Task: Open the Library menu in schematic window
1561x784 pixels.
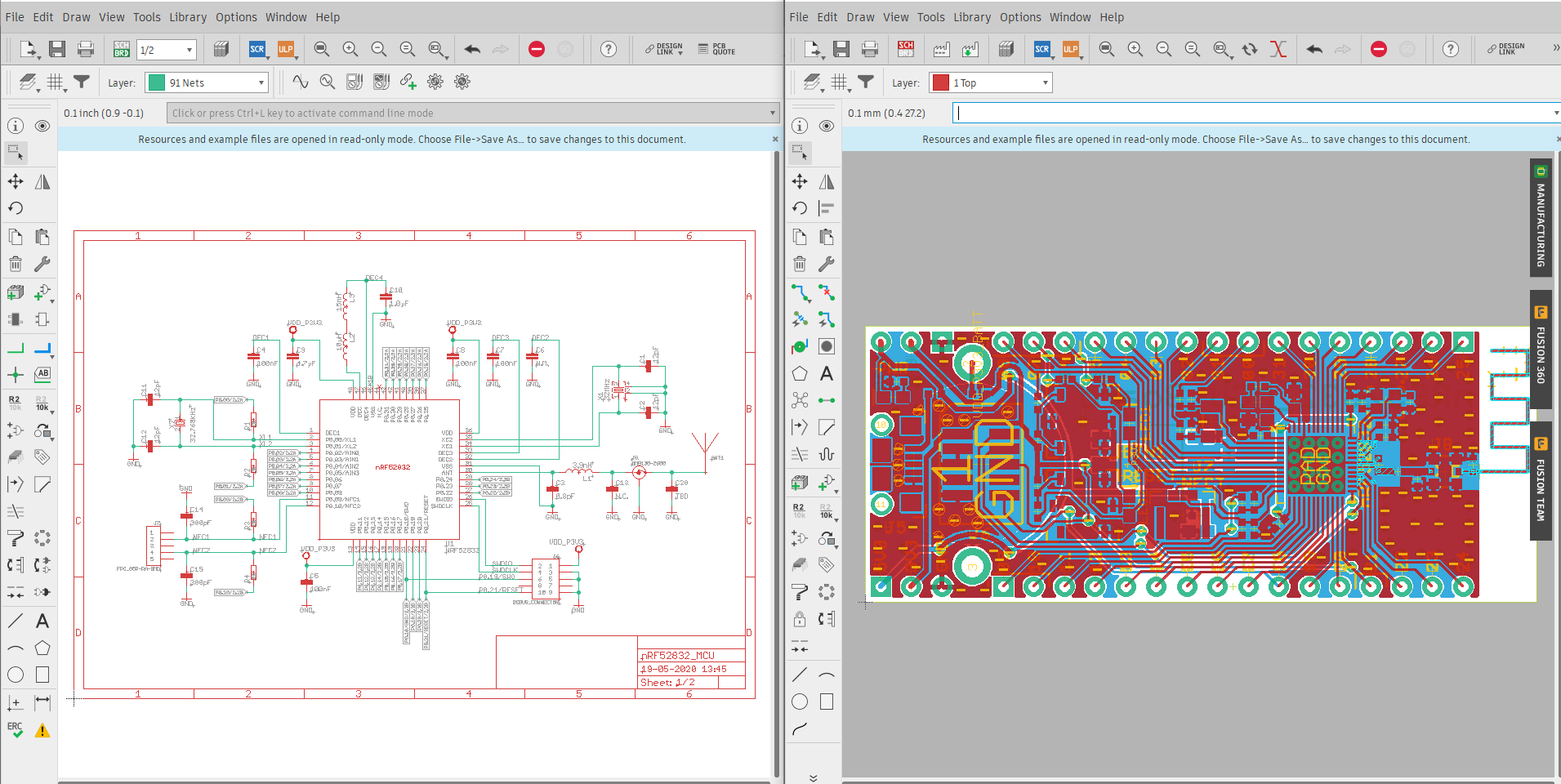Action: click(188, 17)
